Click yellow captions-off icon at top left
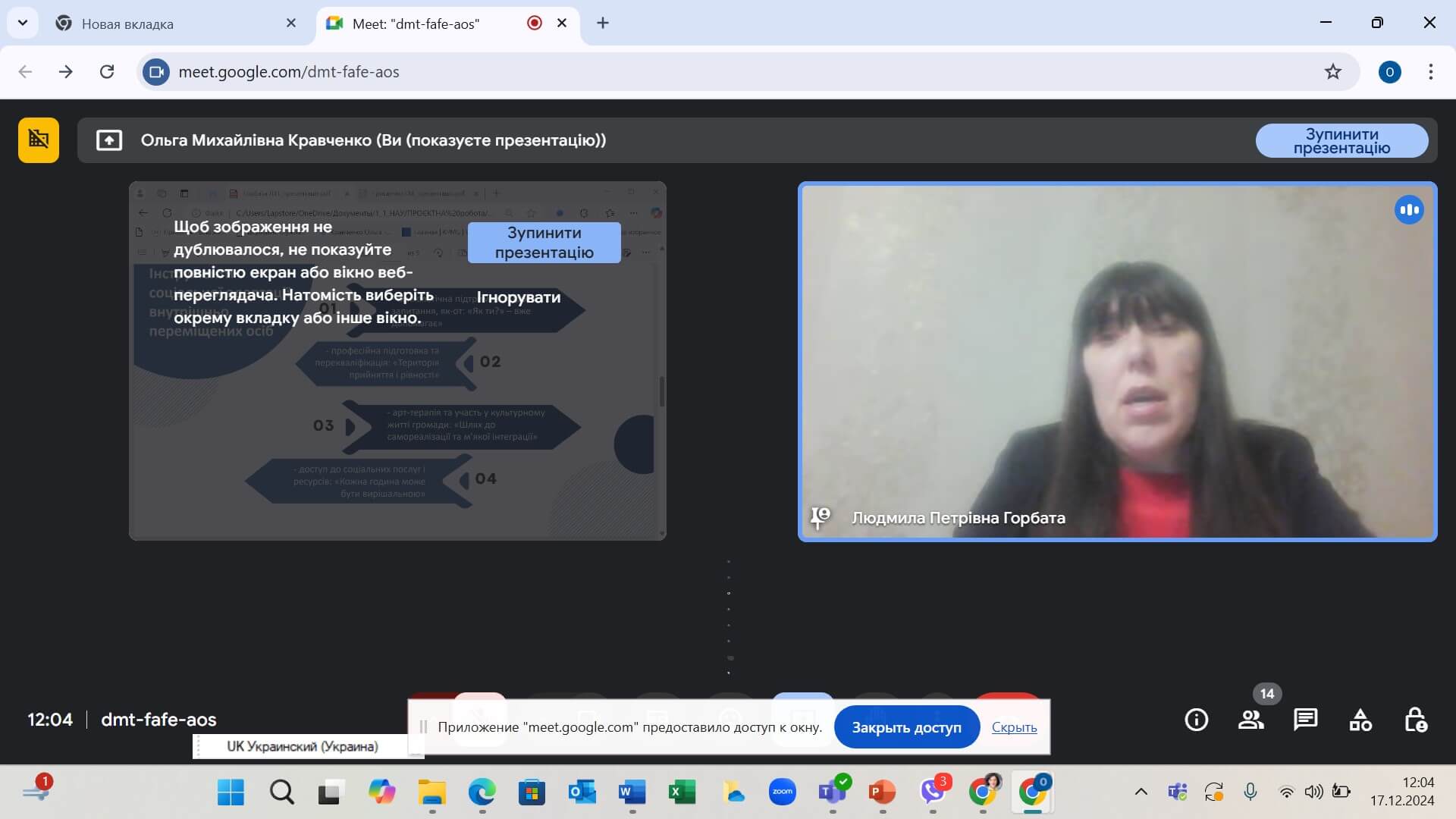1456x819 pixels. pos(39,140)
